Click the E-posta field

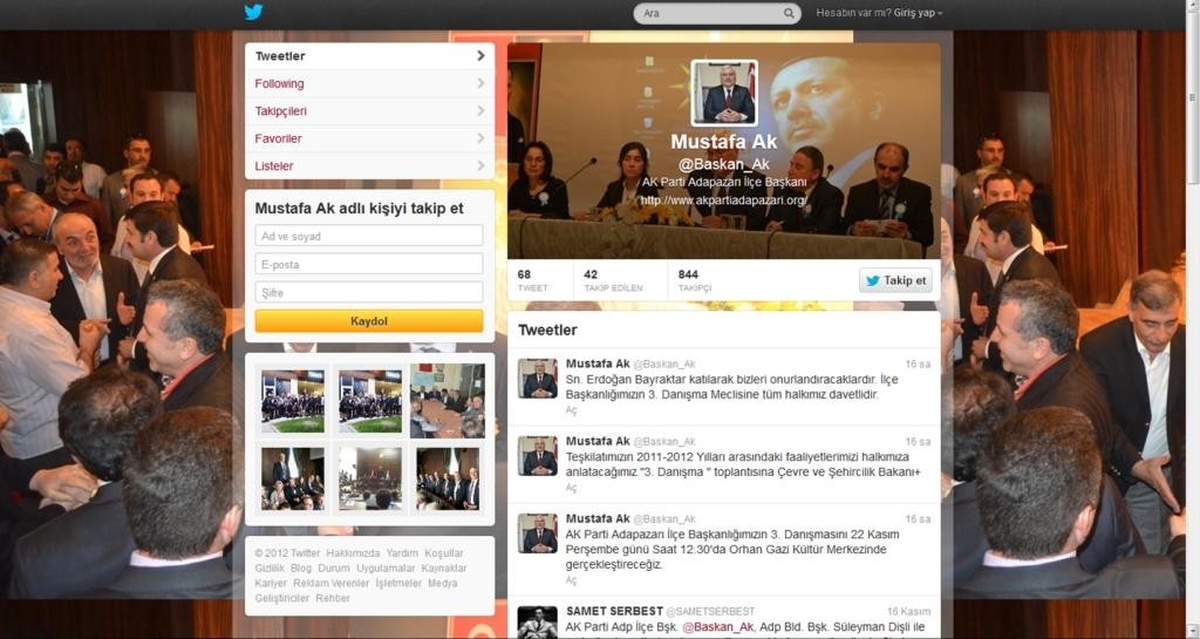pyautogui.click(x=369, y=264)
